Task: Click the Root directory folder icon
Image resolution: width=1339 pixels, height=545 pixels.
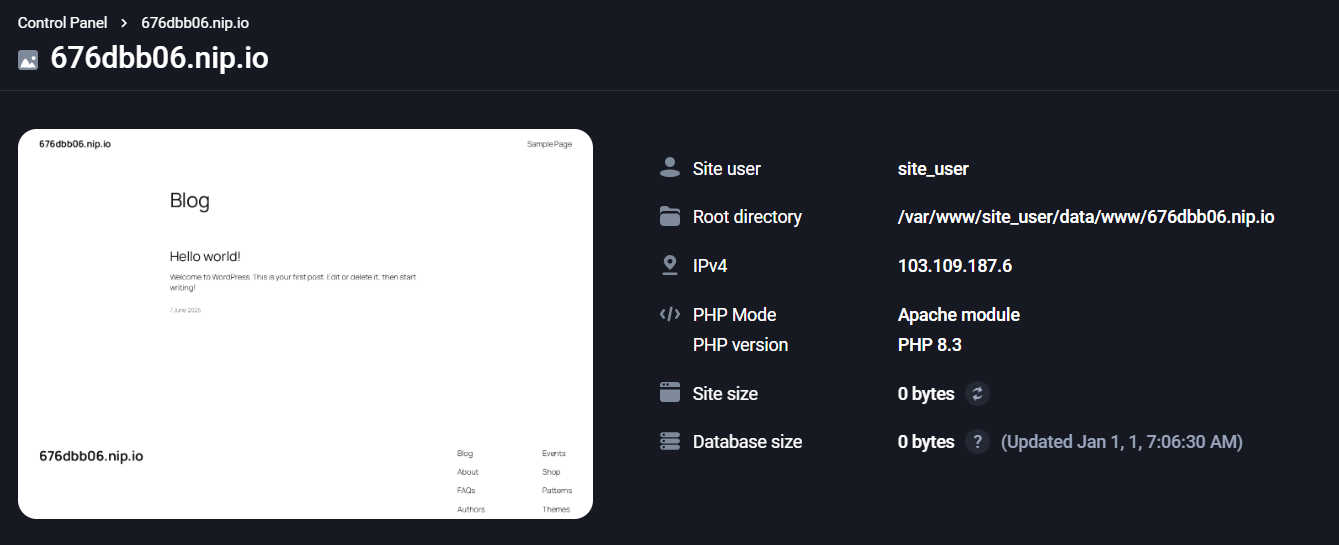Action: pyautogui.click(x=670, y=216)
